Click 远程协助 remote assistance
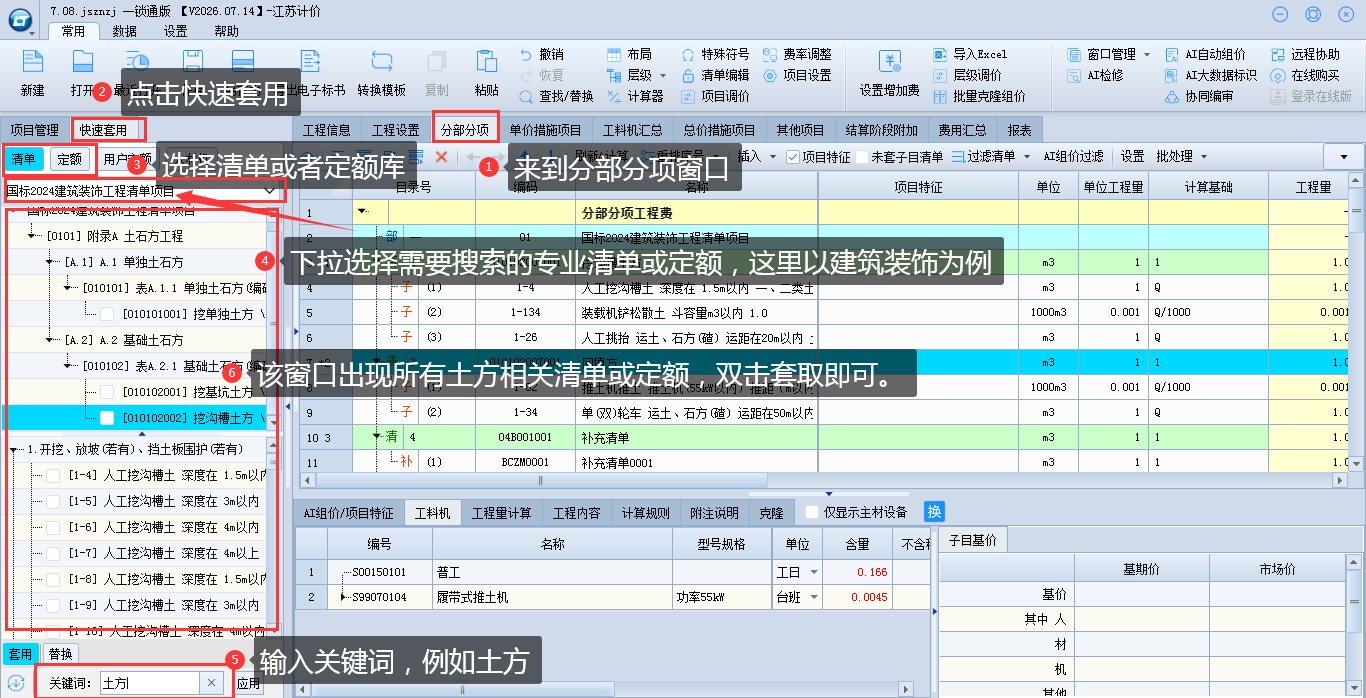This screenshot has height=698, width=1366. pyautogui.click(x=1305, y=54)
